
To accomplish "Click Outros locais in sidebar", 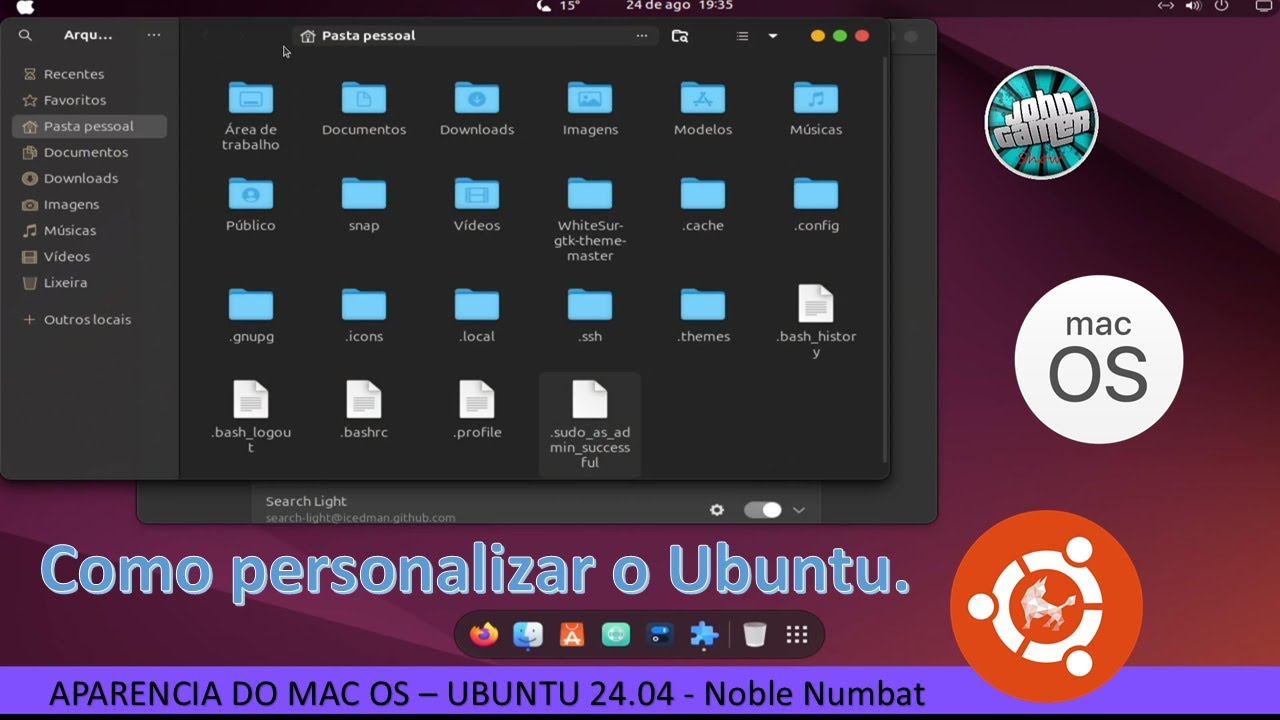I will 89,319.
